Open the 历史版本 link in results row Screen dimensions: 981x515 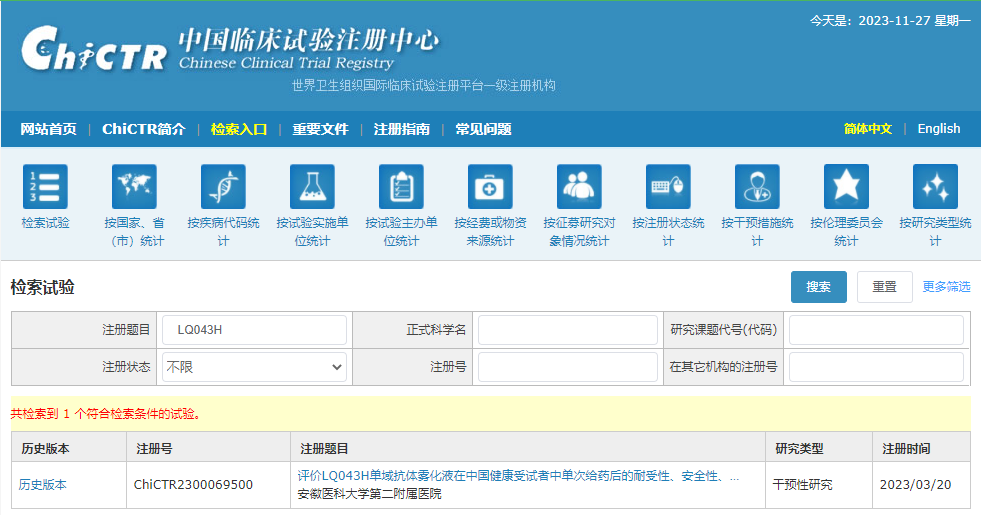click(43, 485)
